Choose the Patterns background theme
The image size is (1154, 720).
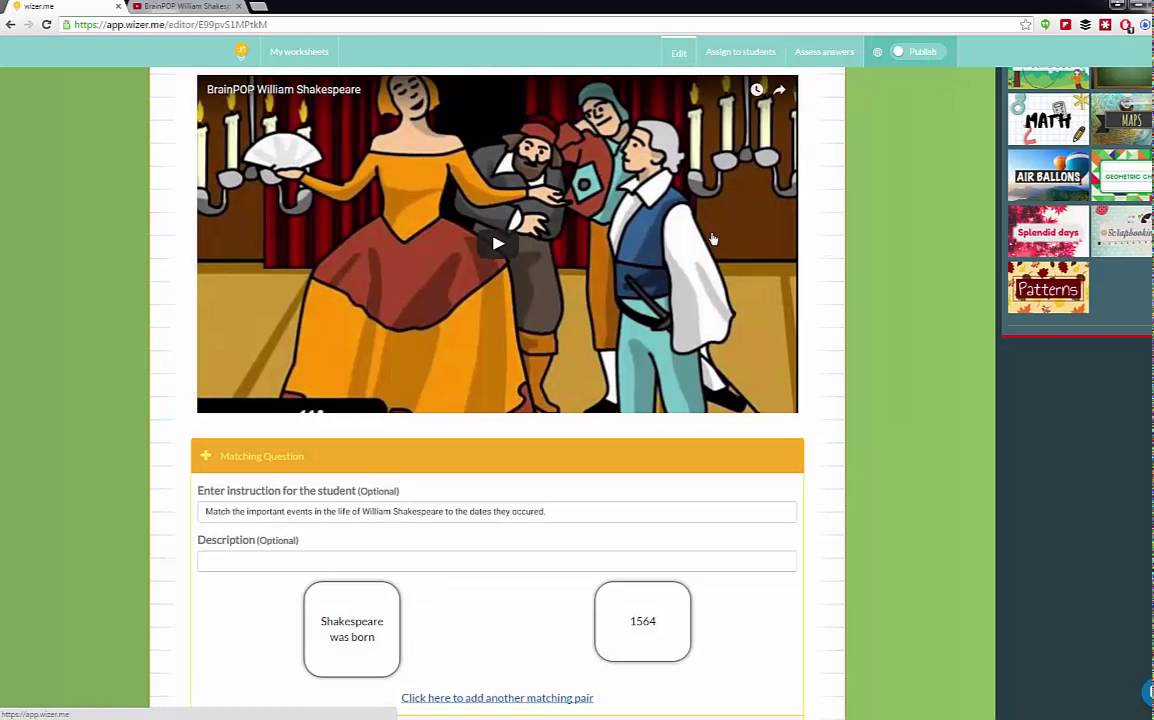1048,287
